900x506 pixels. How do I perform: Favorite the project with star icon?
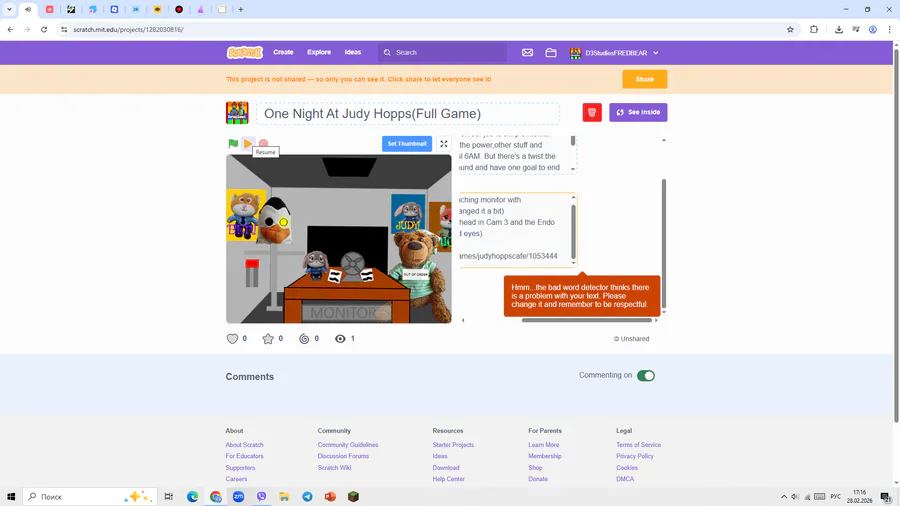coord(268,338)
